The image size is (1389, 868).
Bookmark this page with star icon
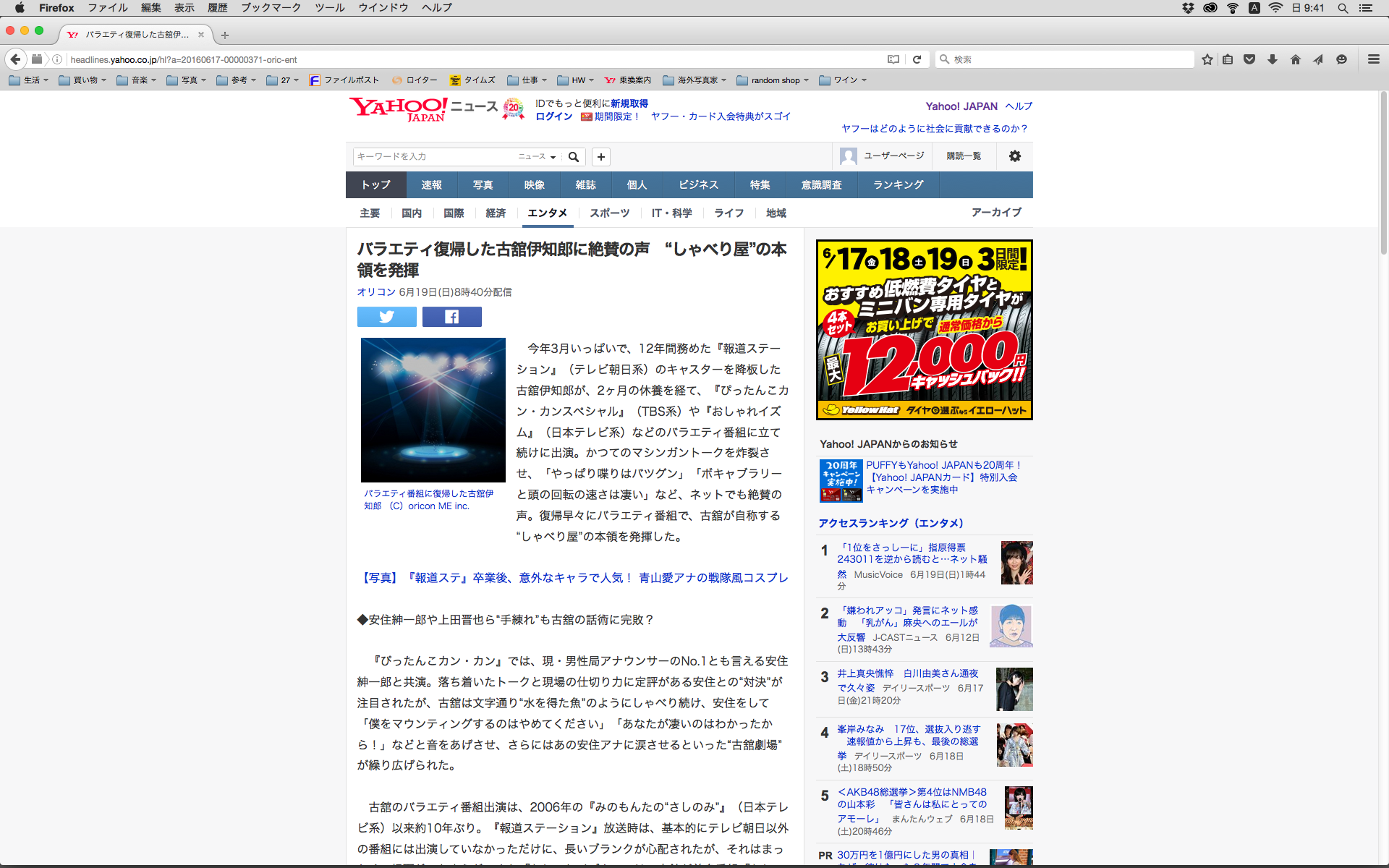tap(1207, 59)
